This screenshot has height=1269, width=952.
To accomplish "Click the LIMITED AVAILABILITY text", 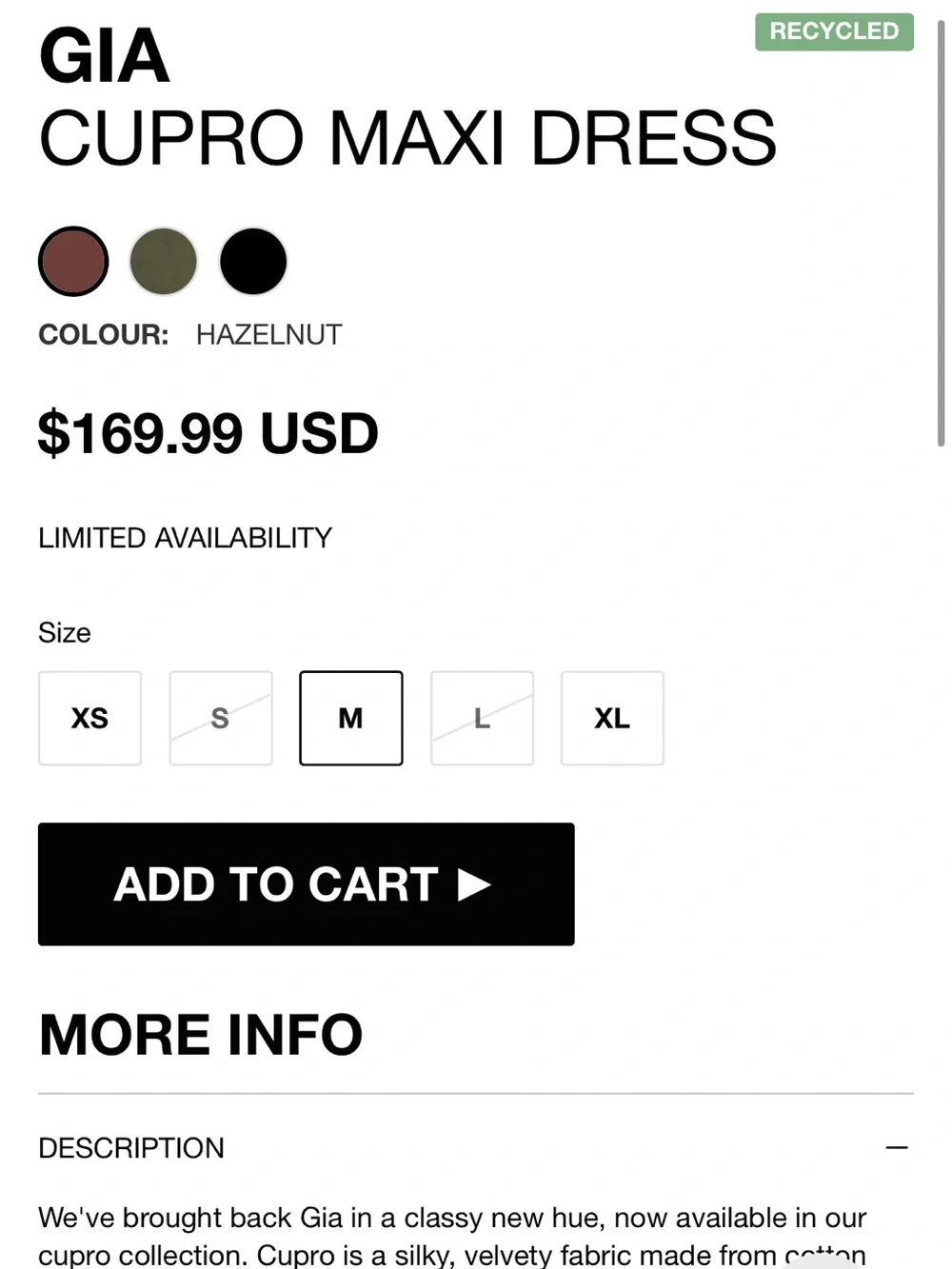I will 185,538.
